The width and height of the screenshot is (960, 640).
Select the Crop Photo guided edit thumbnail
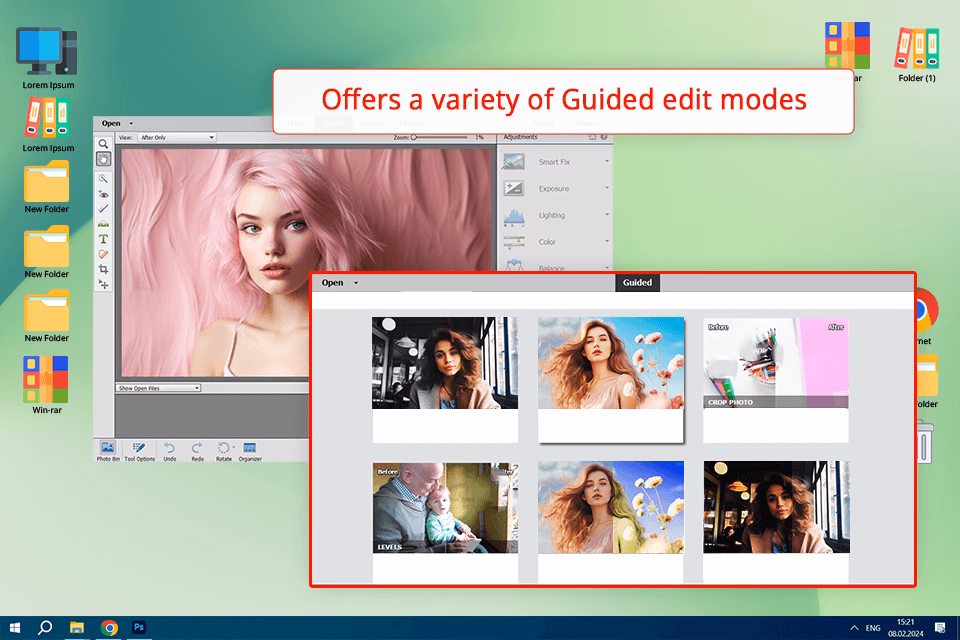tap(775, 363)
